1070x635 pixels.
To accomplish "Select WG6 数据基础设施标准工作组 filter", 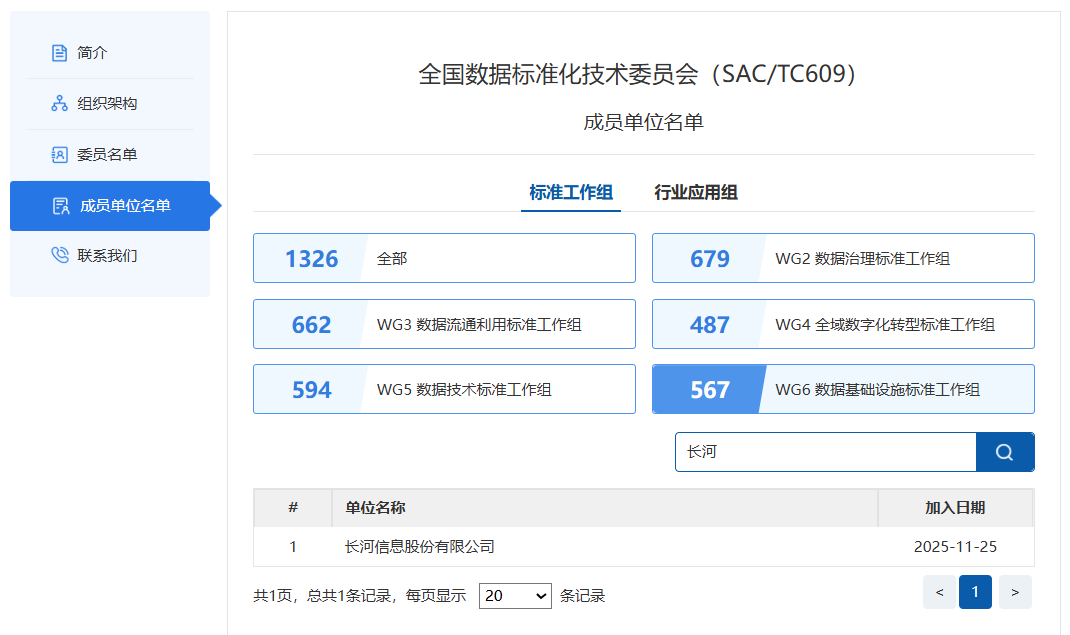I will [x=843, y=389].
